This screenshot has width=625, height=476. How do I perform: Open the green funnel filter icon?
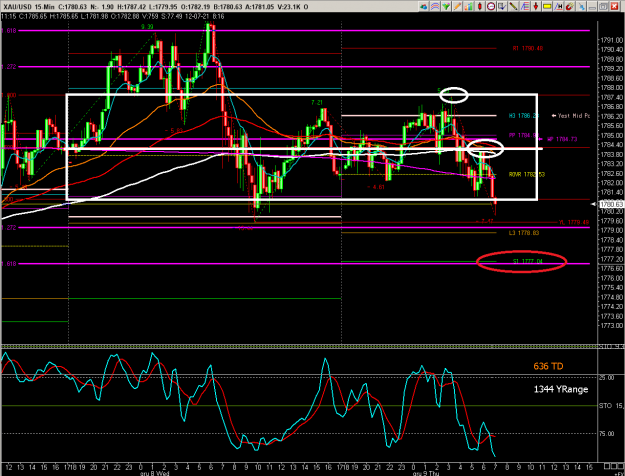point(446,6)
